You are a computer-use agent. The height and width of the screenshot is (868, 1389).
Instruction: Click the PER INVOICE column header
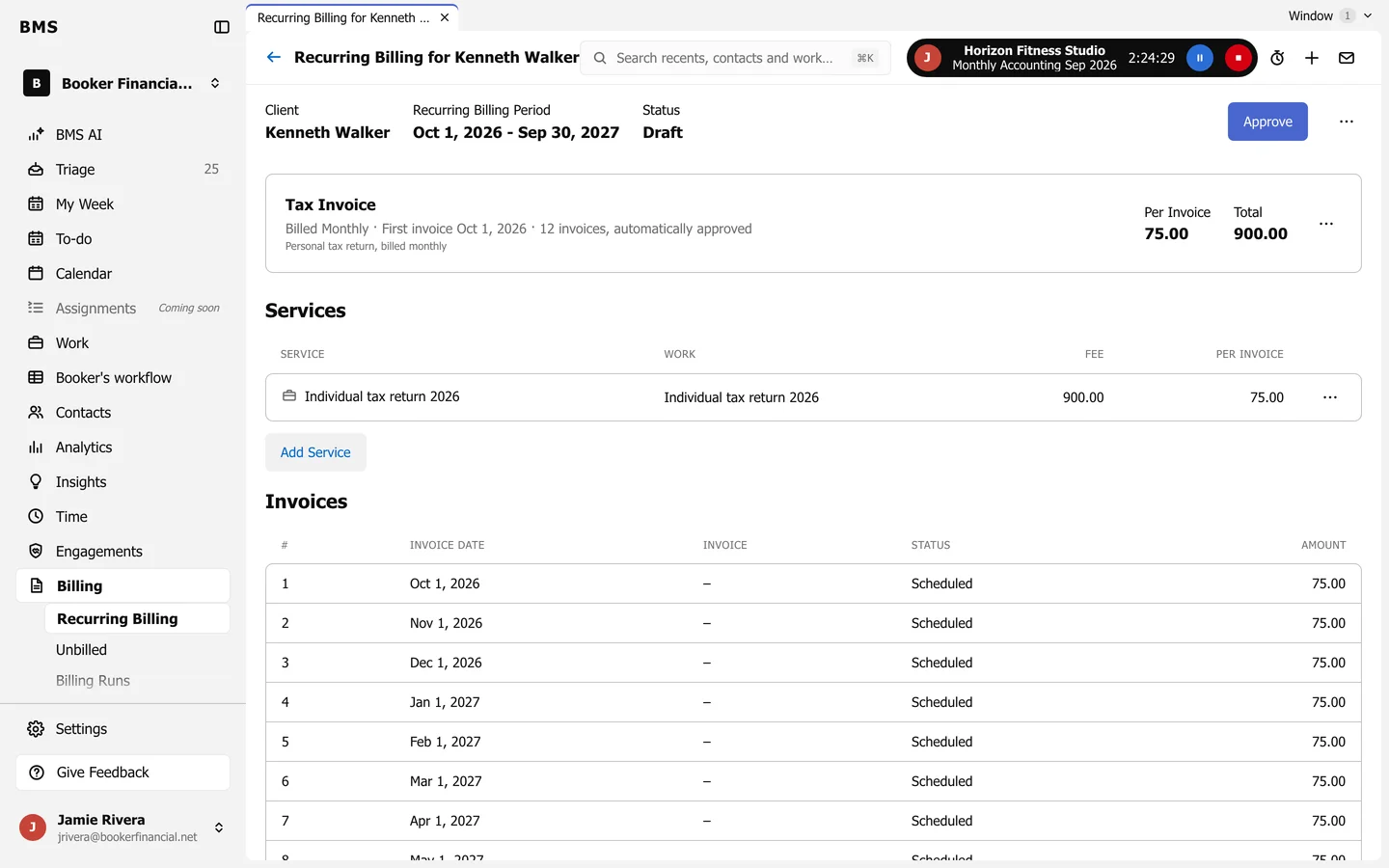1249,354
